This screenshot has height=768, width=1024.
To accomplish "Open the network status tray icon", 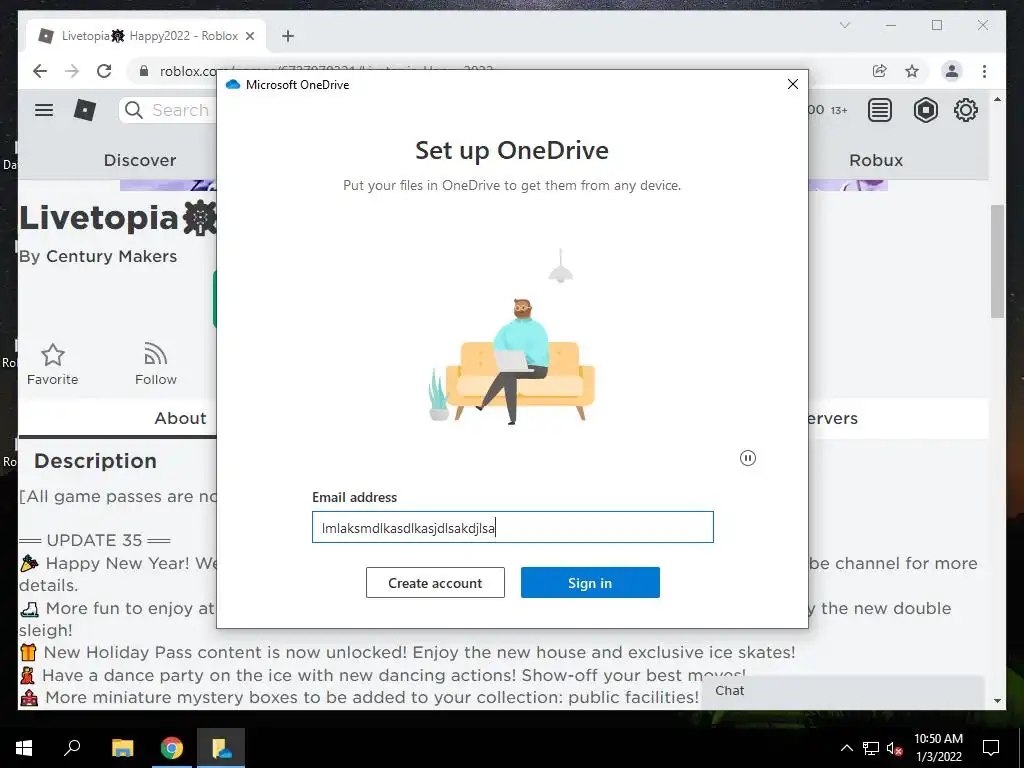I will tap(871, 748).
